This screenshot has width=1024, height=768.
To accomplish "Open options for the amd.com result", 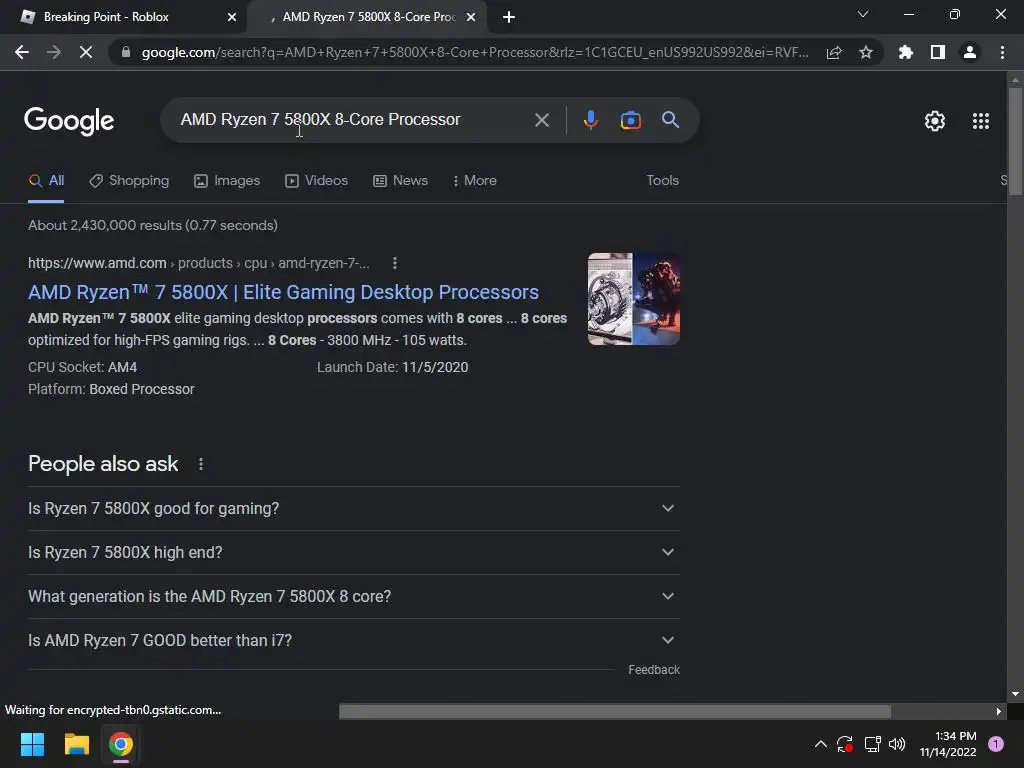I will coord(394,263).
